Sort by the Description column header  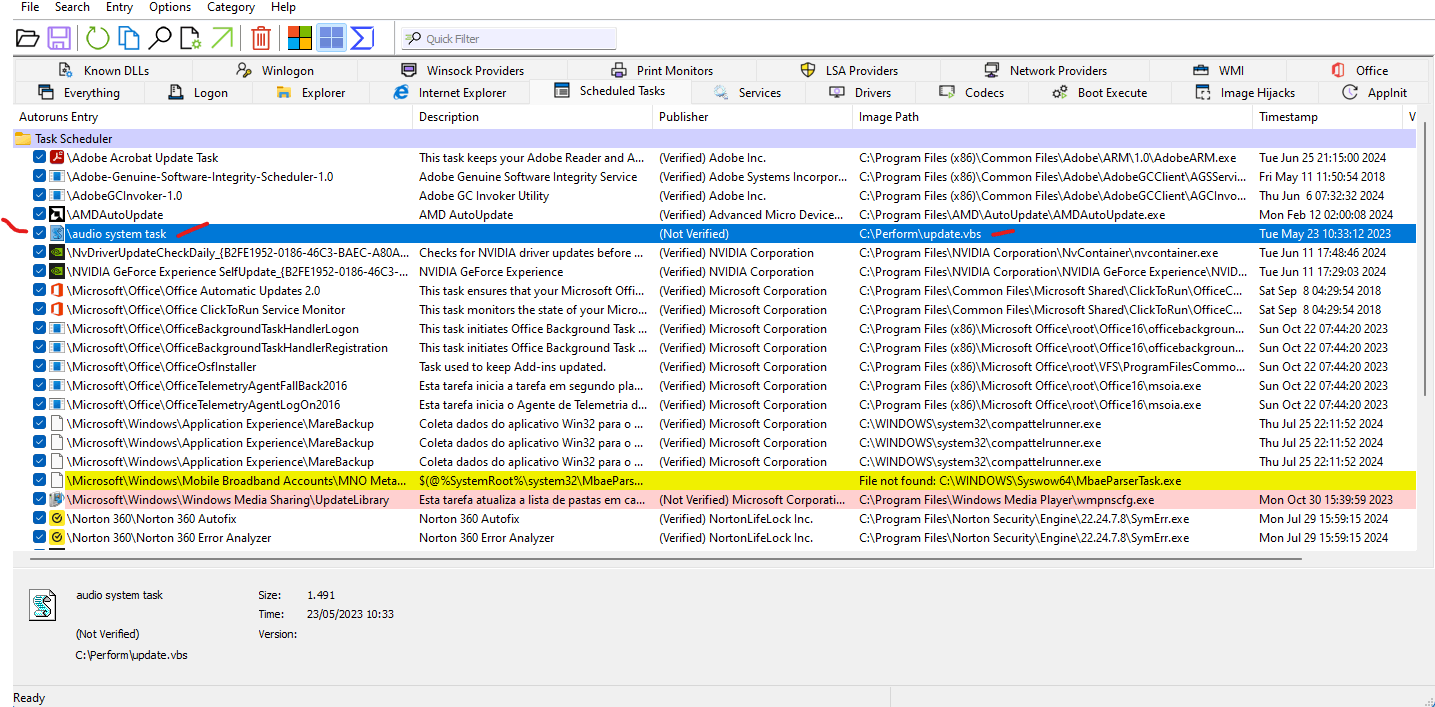[x=532, y=117]
